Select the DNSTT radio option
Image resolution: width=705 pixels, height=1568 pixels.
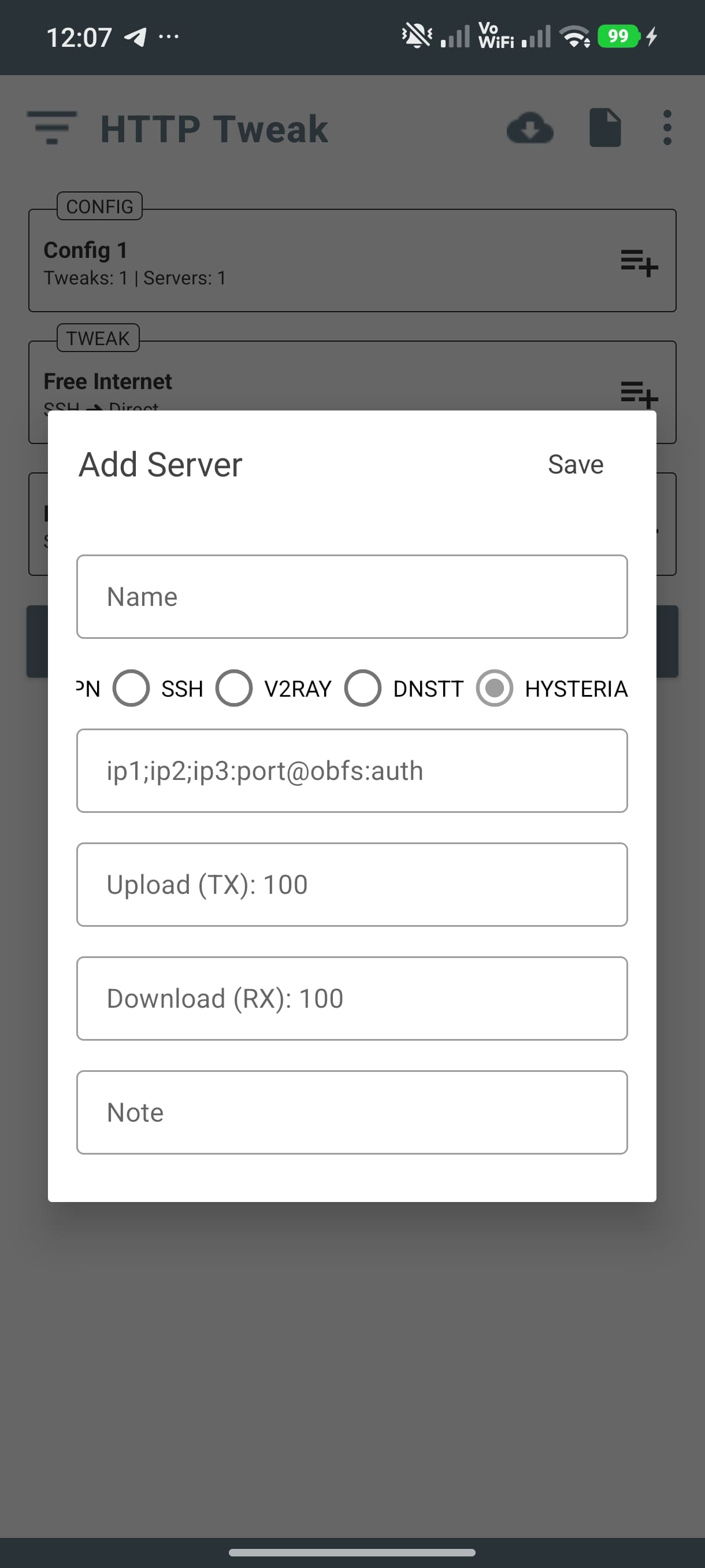click(x=363, y=689)
